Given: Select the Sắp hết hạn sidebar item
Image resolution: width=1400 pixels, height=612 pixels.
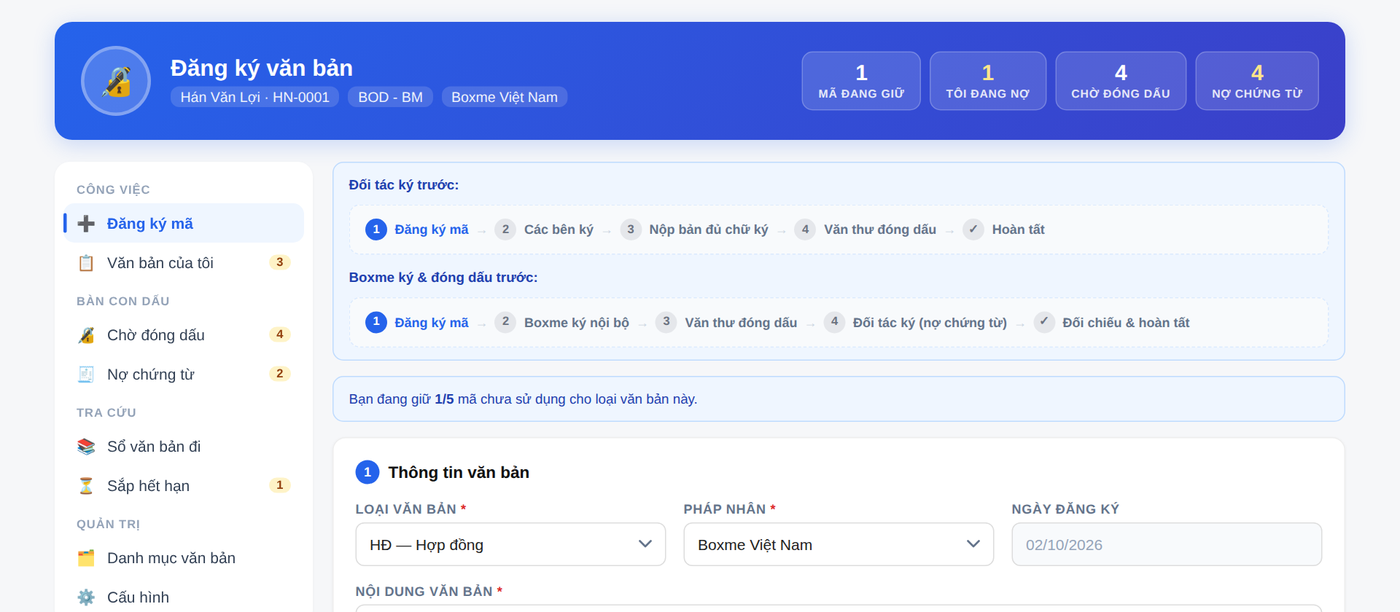Looking at the screenshot, I should point(184,486).
